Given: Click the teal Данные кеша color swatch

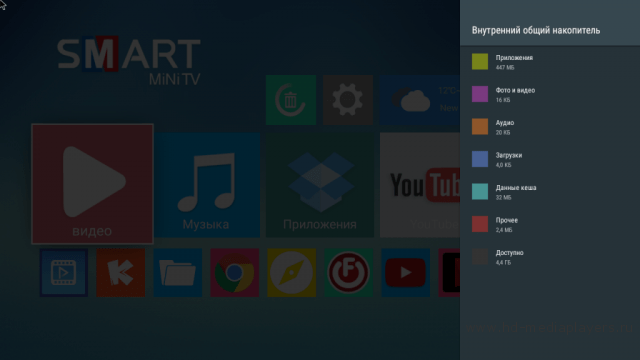Looking at the screenshot, I should tap(480, 191).
